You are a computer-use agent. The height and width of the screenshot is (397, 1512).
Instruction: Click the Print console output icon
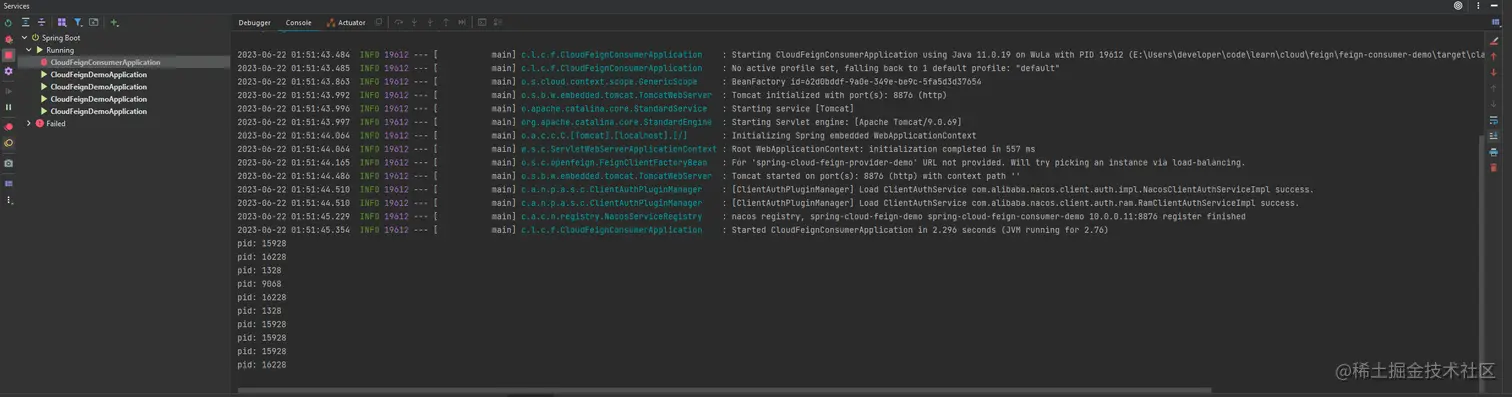1494,152
